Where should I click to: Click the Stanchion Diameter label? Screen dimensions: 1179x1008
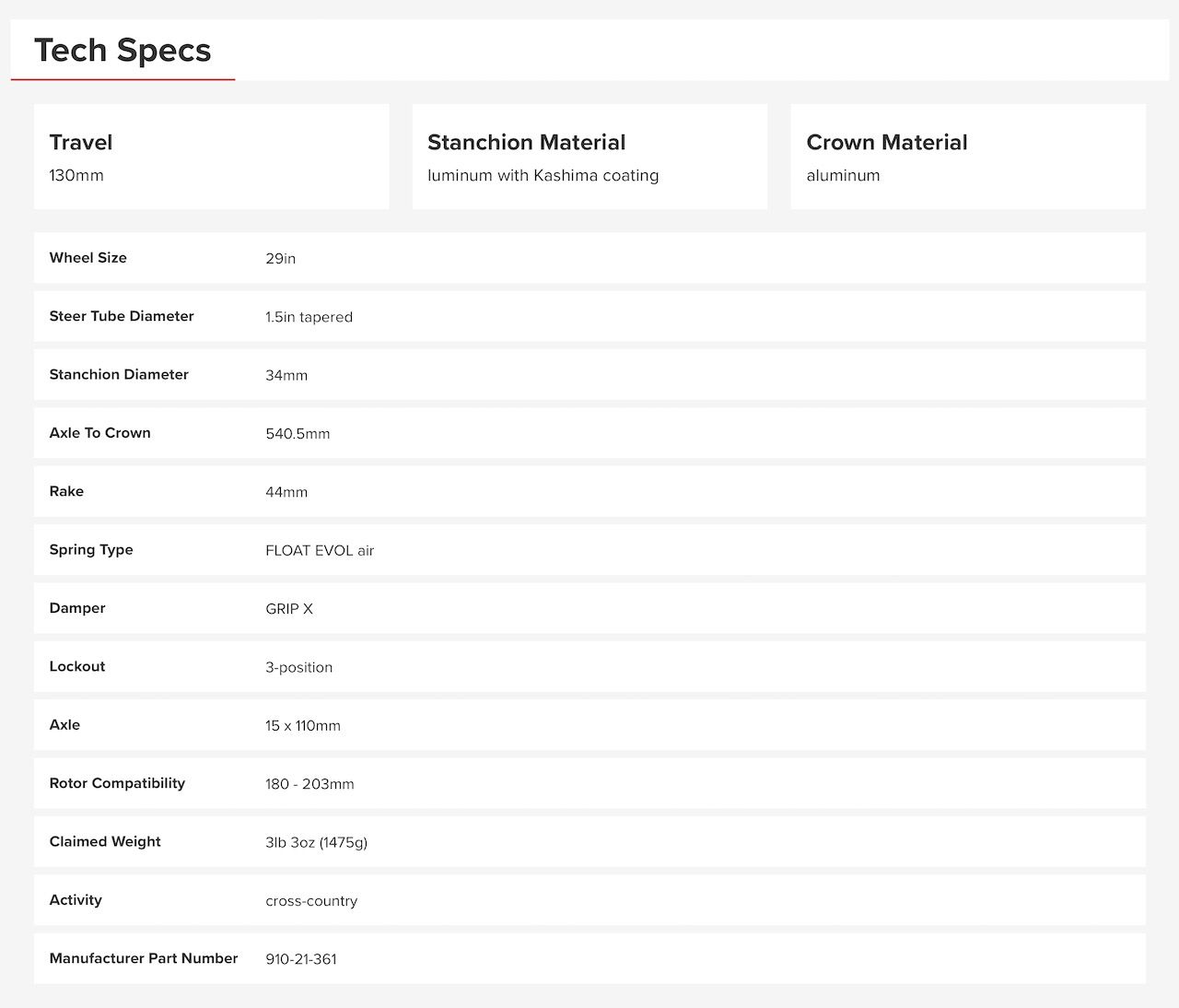[119, 374]
